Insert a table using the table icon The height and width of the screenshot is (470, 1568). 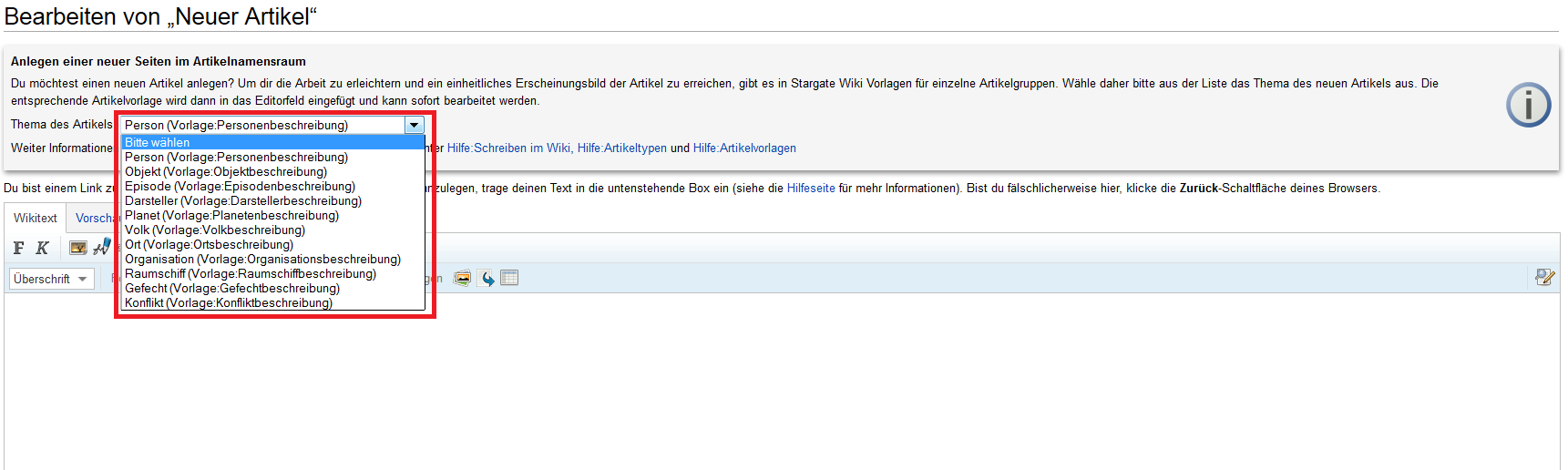point(509,278)
